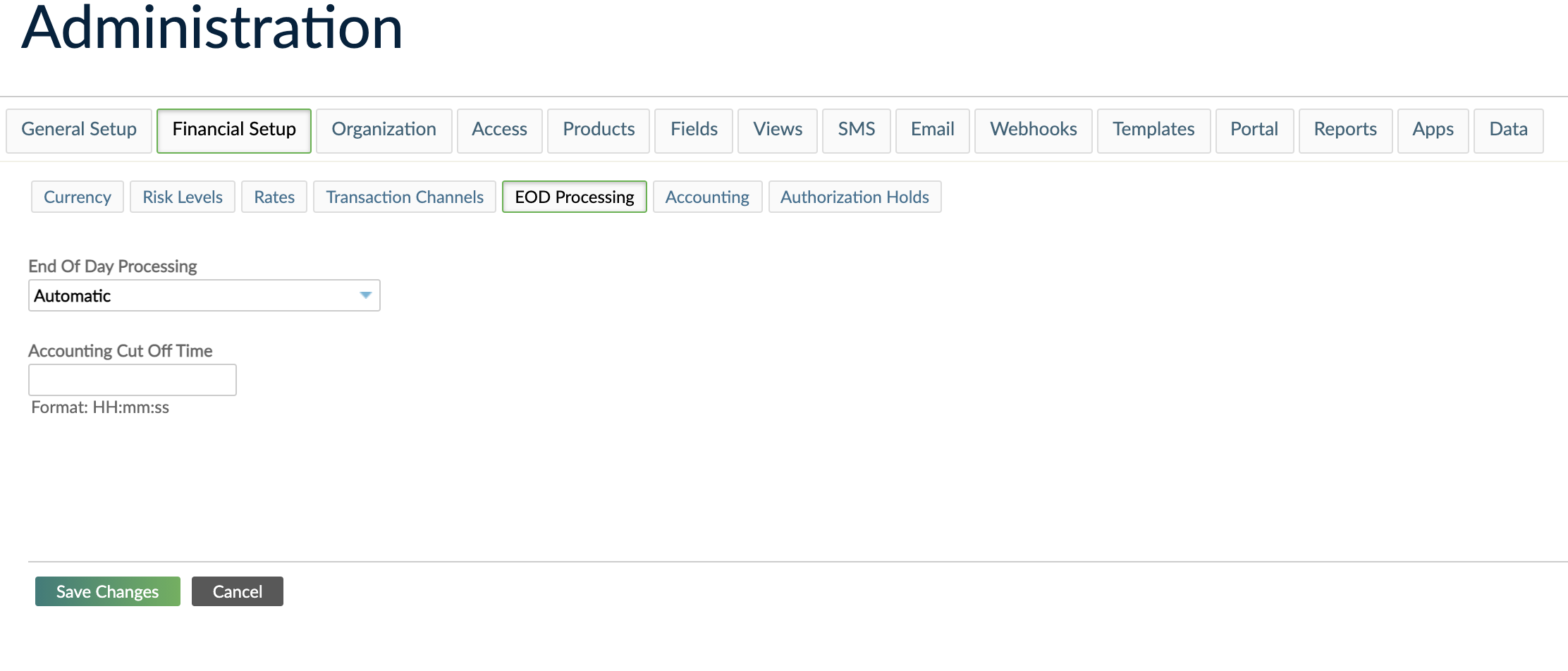Select the Email tab
The width and height of the screenshot is (1568, 671).
(932, 130)
